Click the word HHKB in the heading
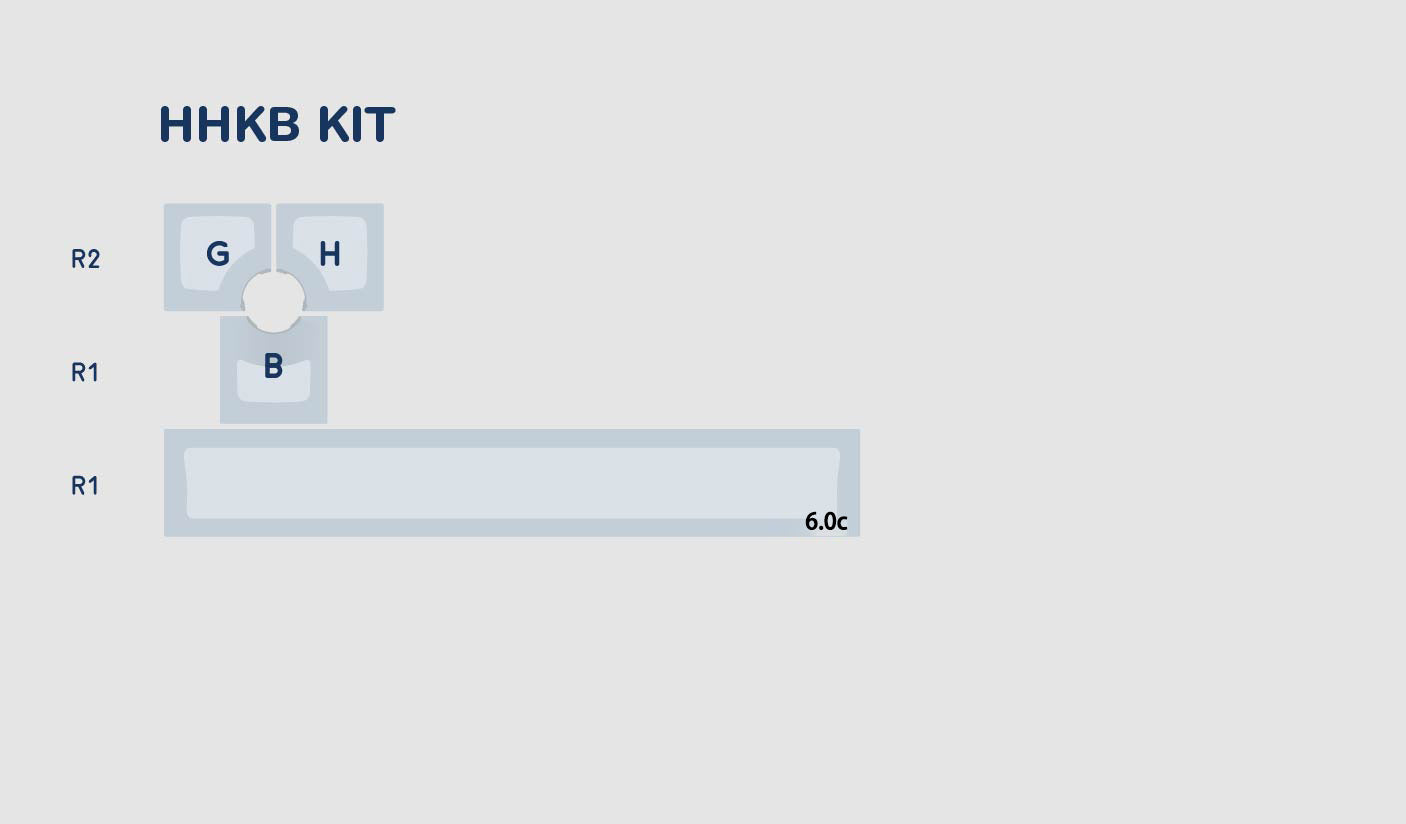This screenshot has width=1406, height=824. coord(229,125)
